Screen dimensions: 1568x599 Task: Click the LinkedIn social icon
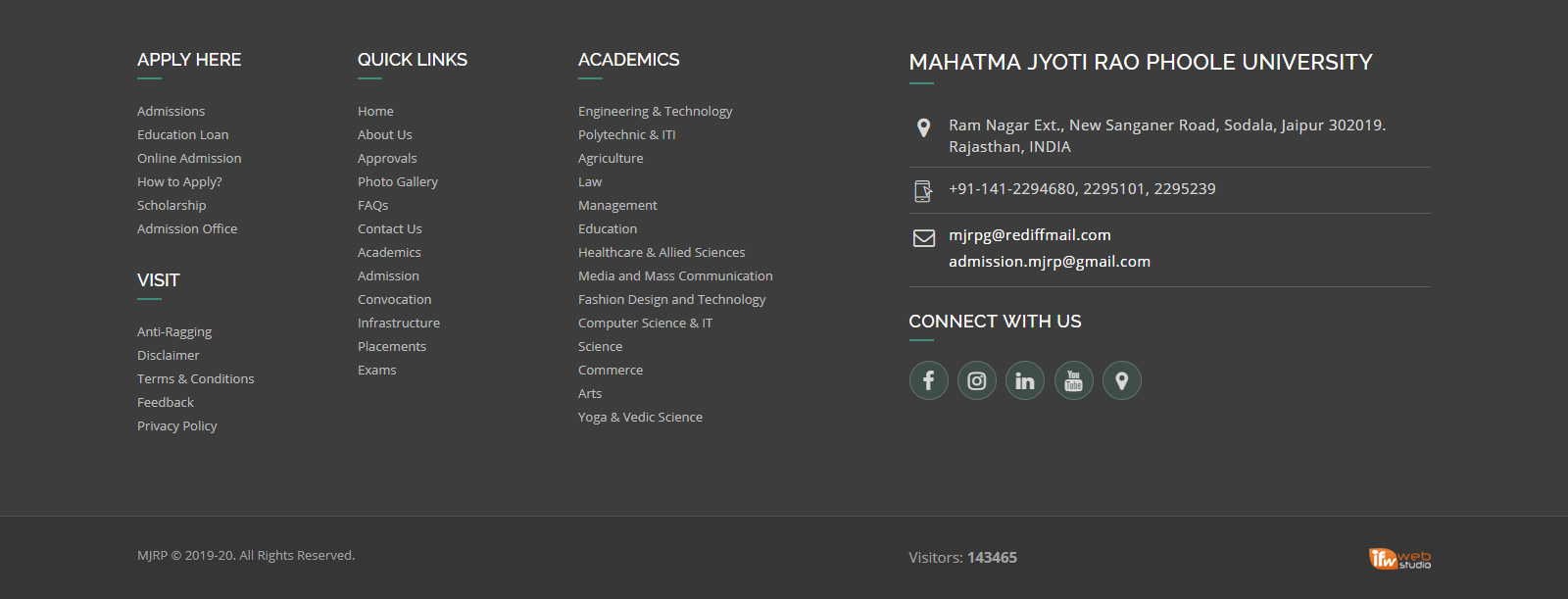1025,380
